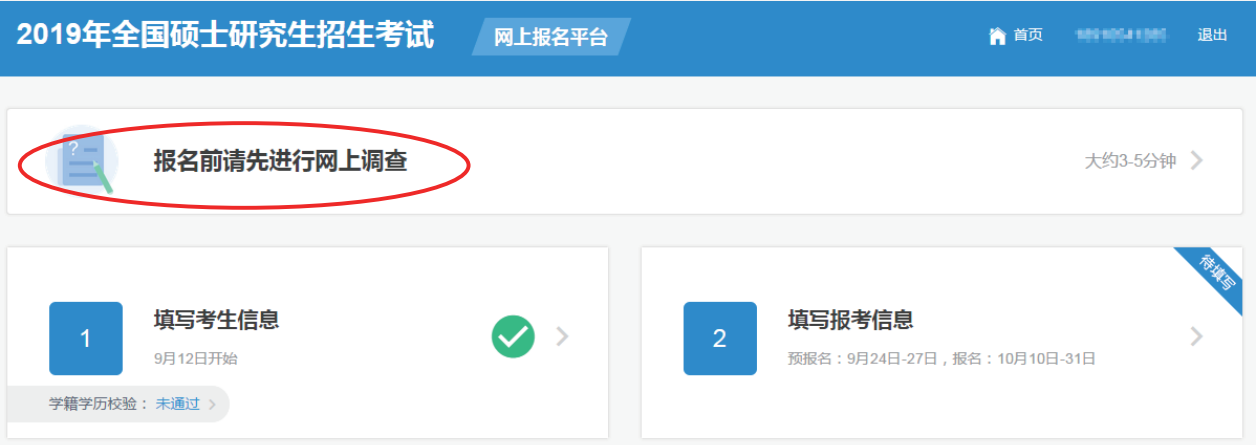Go to 首页 in the header
This screenshot has height=445, width=1256.
coord(1028,35)
